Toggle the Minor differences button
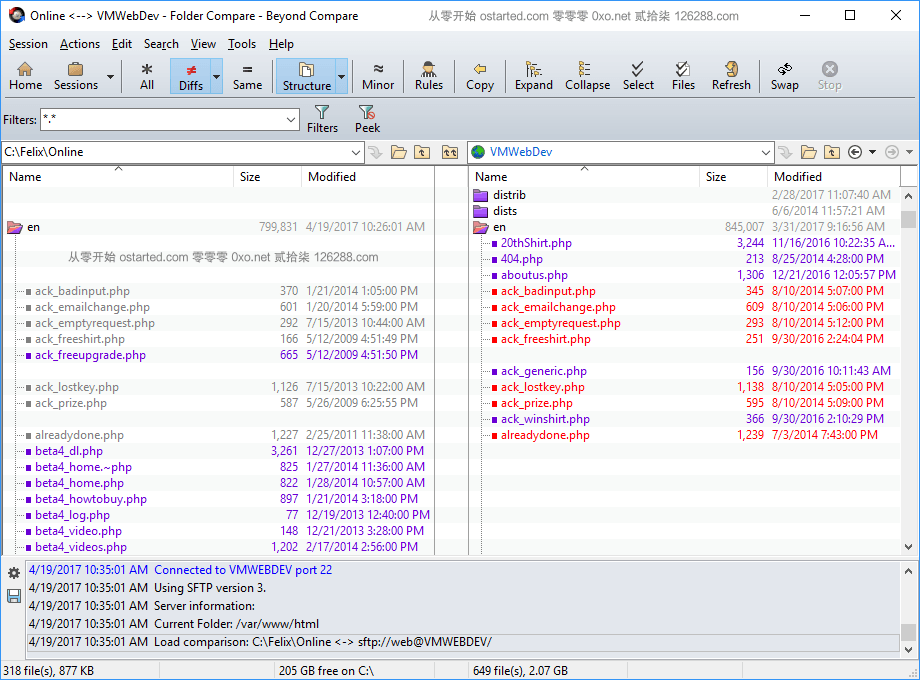Image resolution: width=920 pixels, height=680 pixels. pos(378,76)
